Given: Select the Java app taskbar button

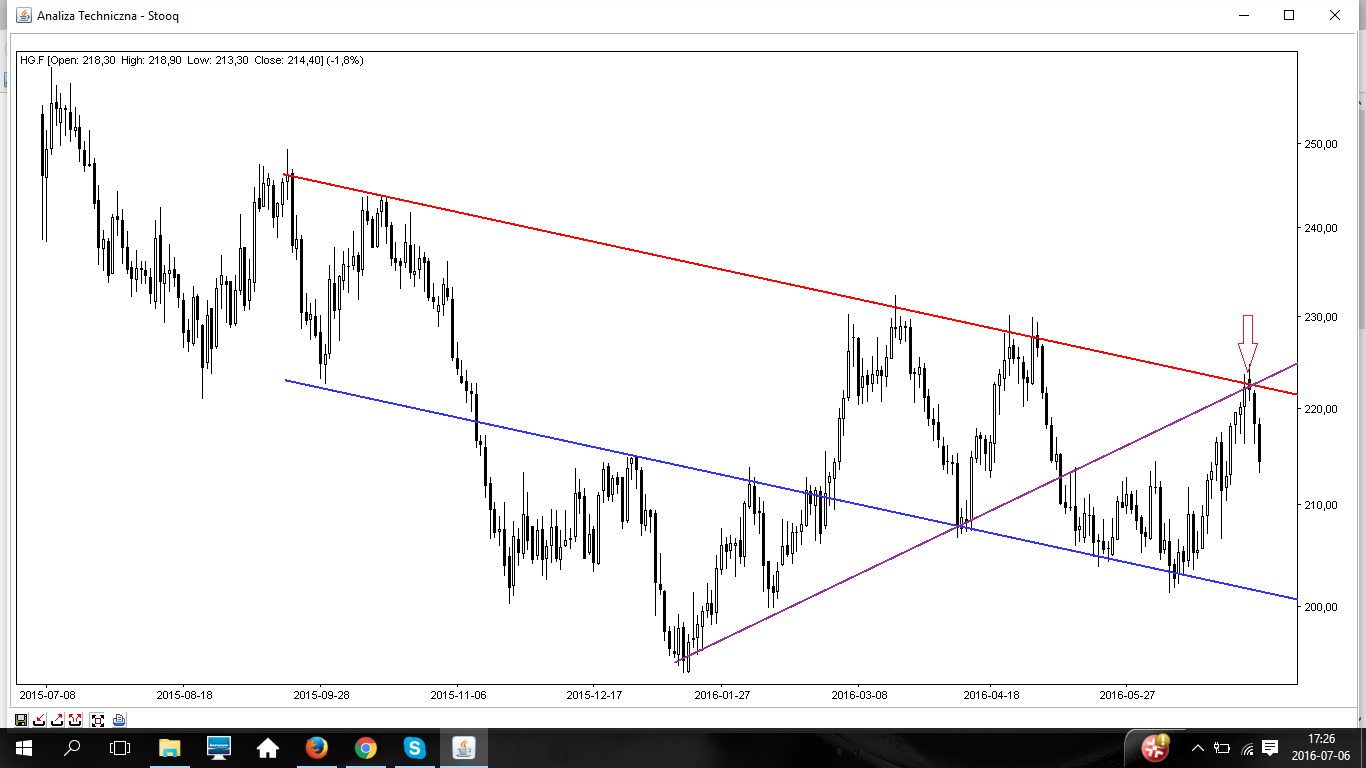Looking at the screenshot, I should click(464, 747).
